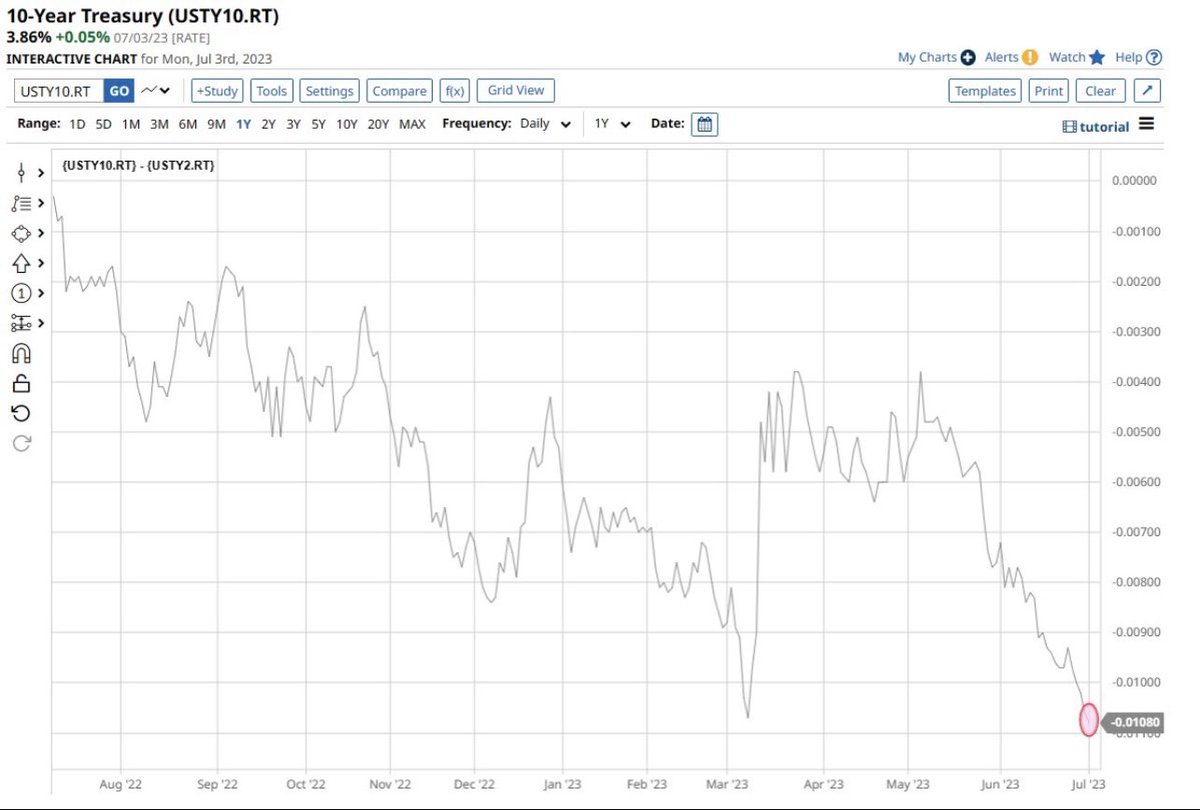Click the -0.01080 current value tag
1200x810 pixels.
tap(1134, 721)
